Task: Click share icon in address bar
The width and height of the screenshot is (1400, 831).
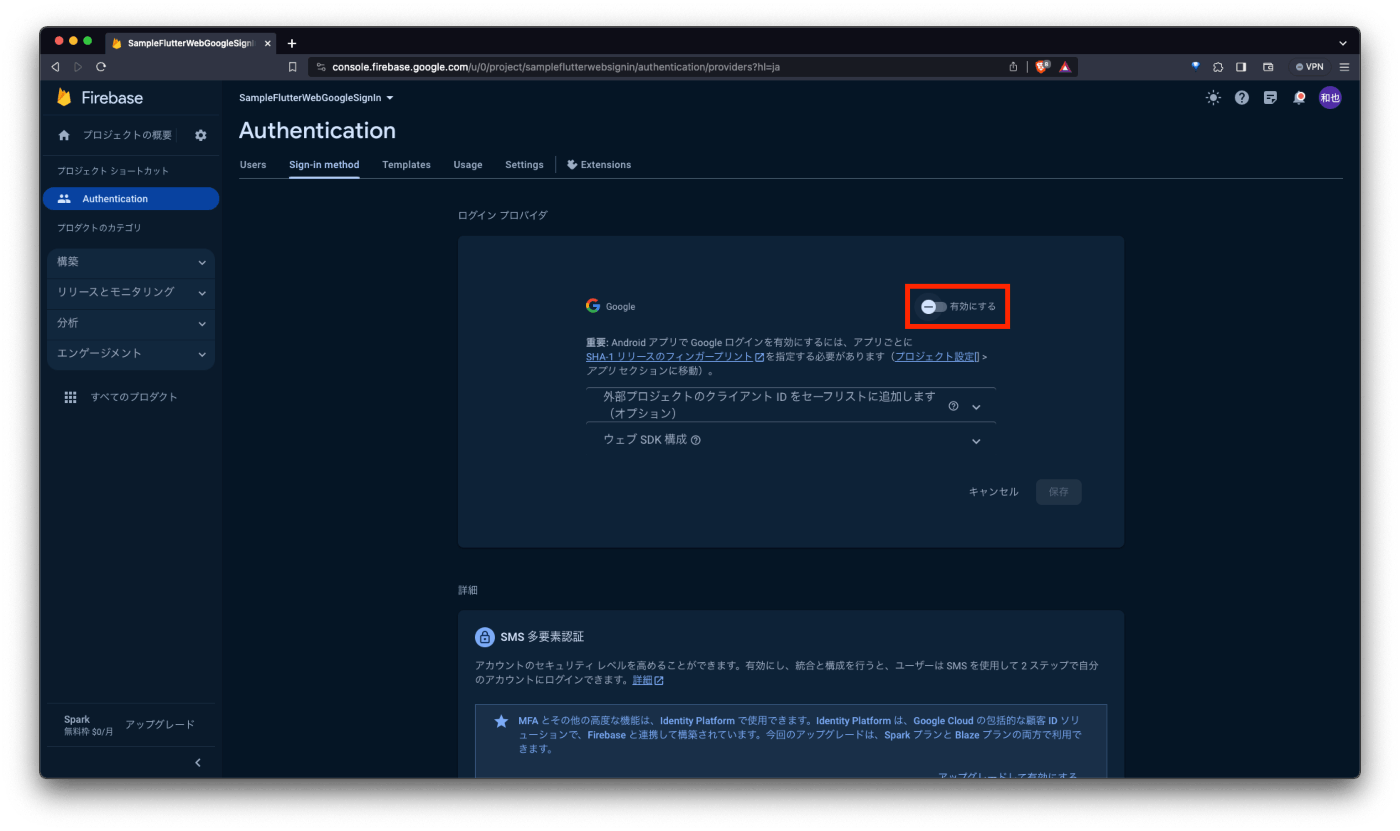Action: 1013,67
